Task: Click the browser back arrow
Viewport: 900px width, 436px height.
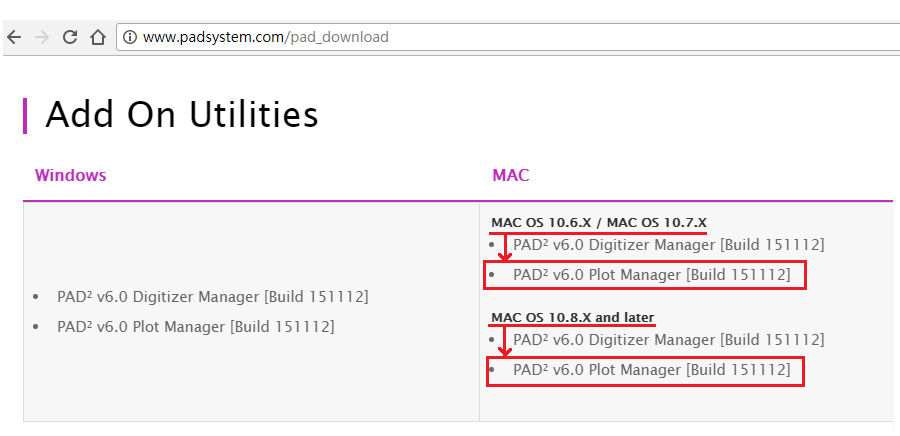Action: [14, 37]
